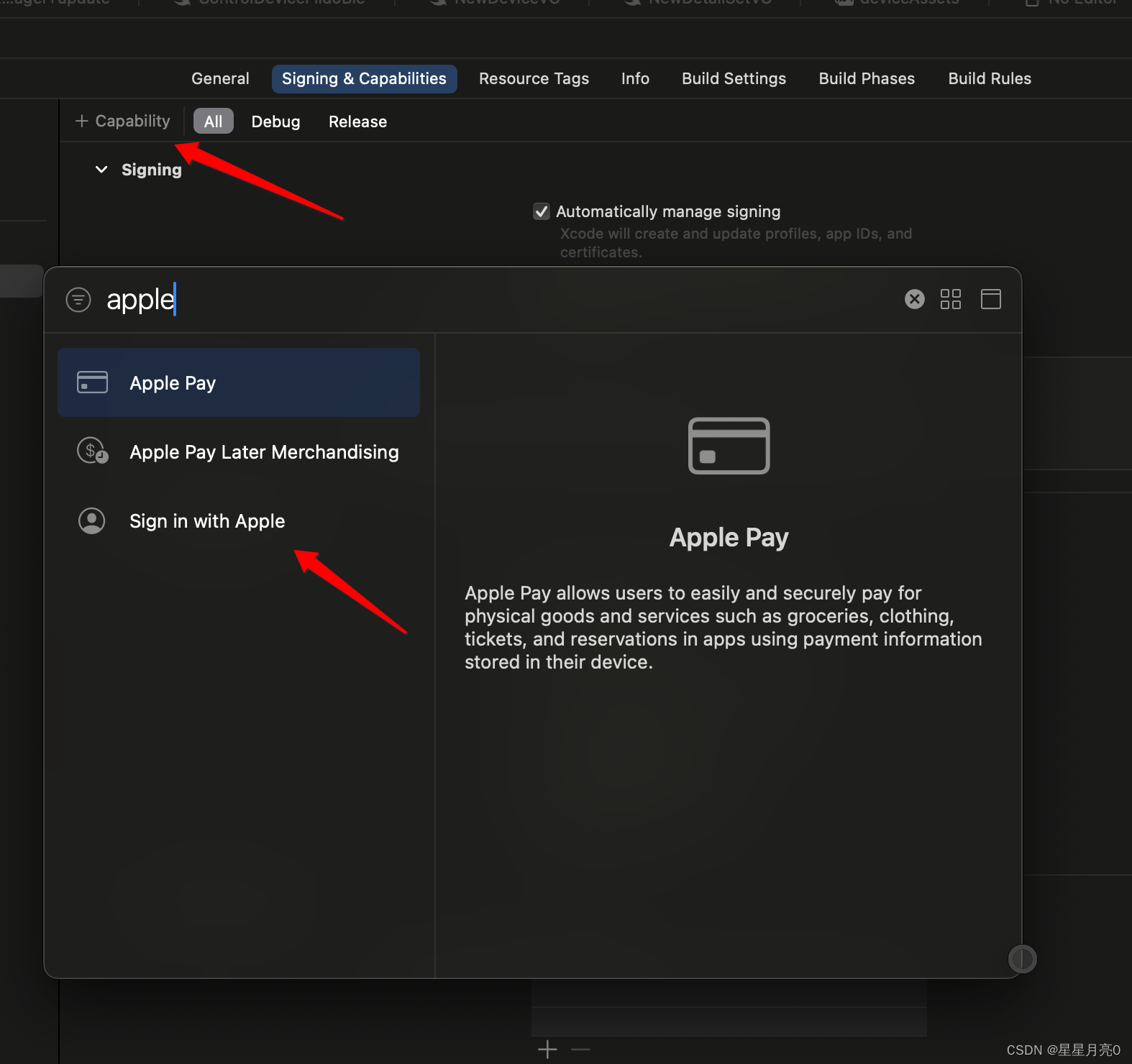Switch to the Build Rules tab
The width and height of the screenshot is (1132, 1064).
point(990,78)
